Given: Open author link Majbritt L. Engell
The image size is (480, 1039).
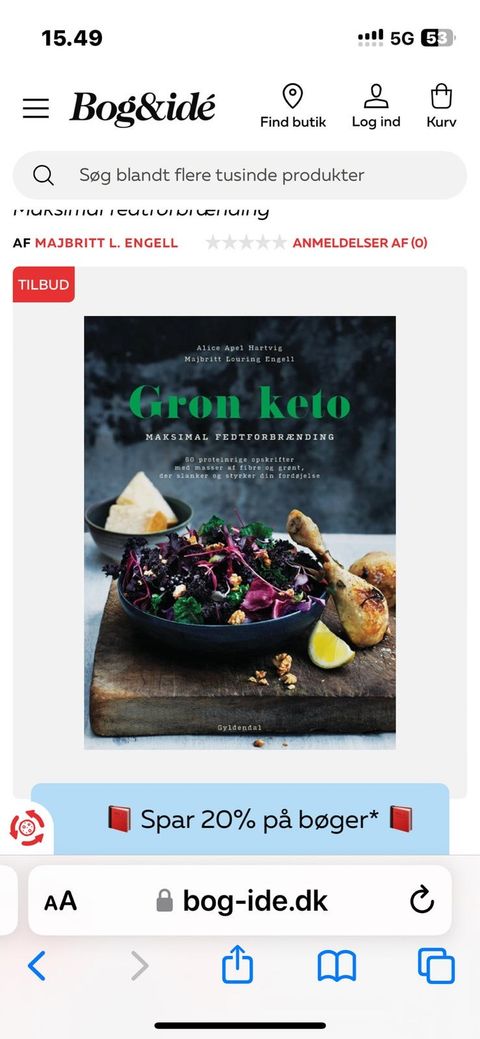Looking at the screenshot, I should 106,243.
